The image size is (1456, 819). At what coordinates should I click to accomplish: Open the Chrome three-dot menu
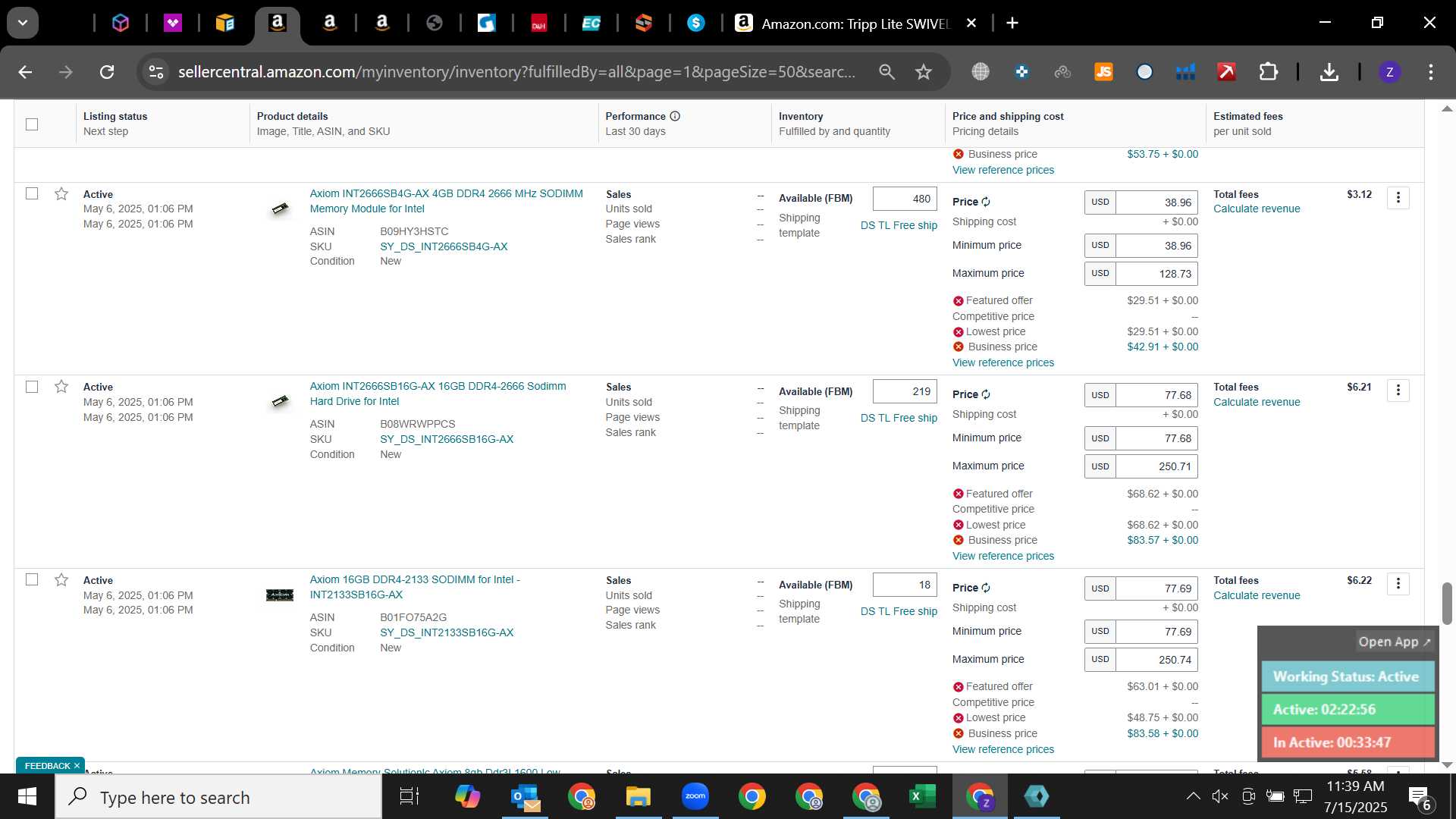1430,72
